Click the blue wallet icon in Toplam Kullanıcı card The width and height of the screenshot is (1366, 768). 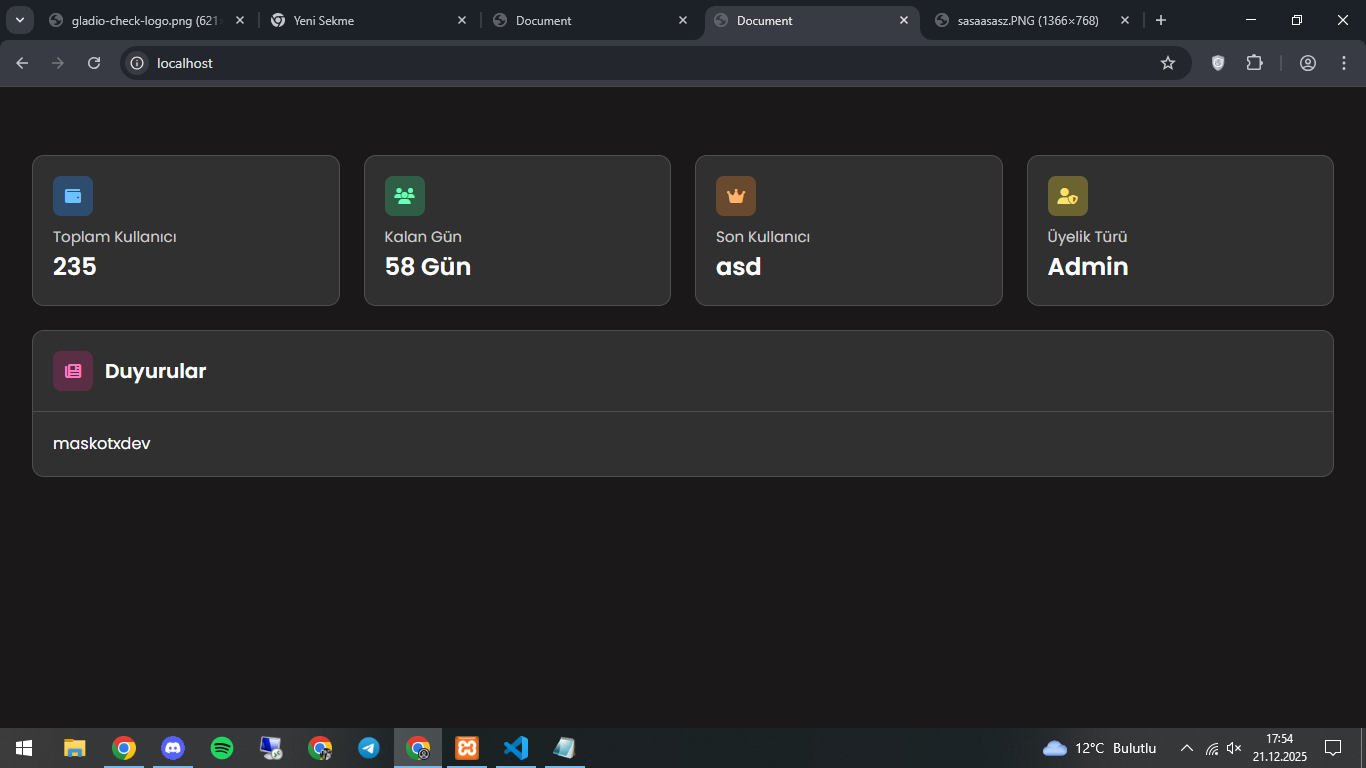[73, 196]
